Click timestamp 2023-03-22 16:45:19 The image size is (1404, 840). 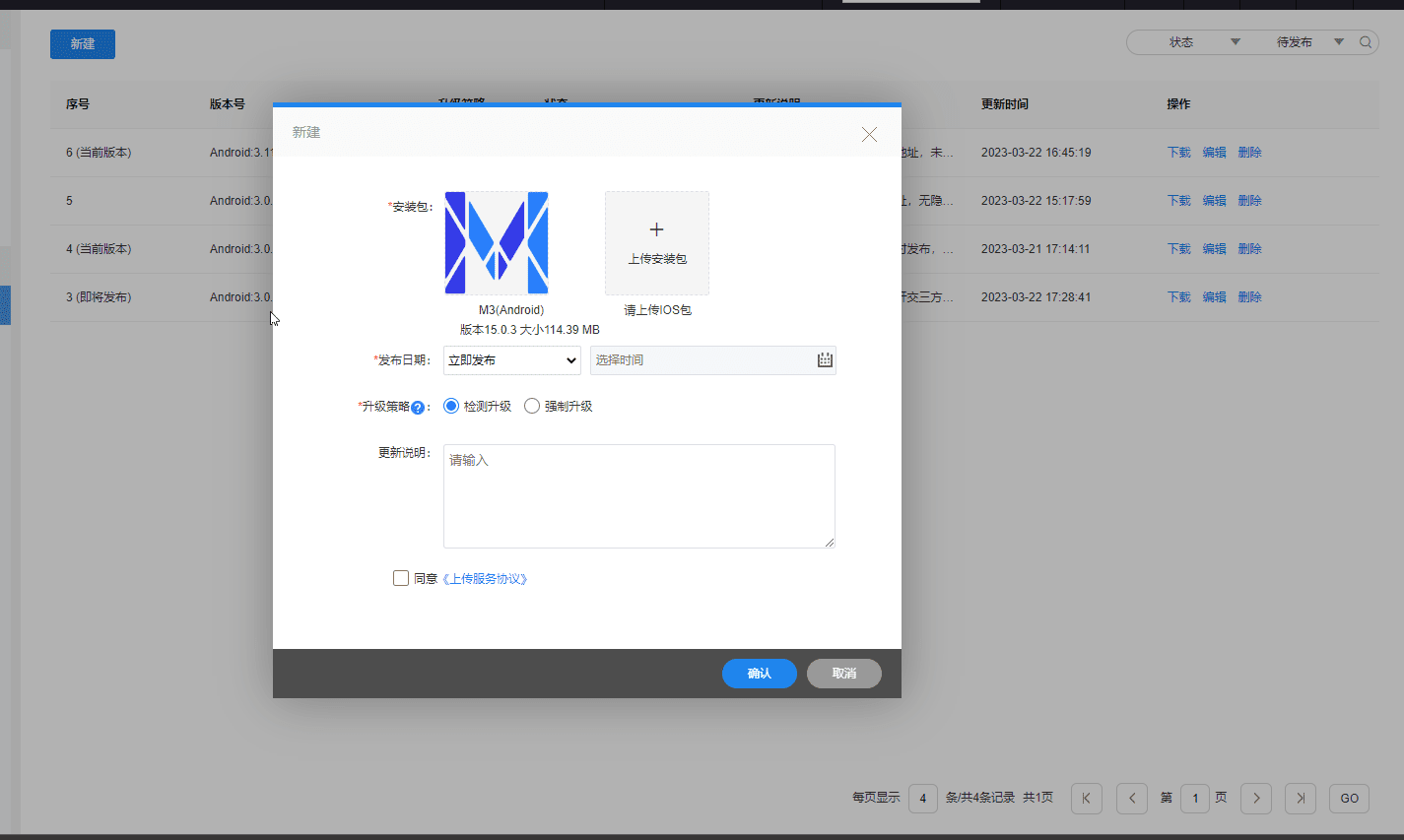(1036, 153)
